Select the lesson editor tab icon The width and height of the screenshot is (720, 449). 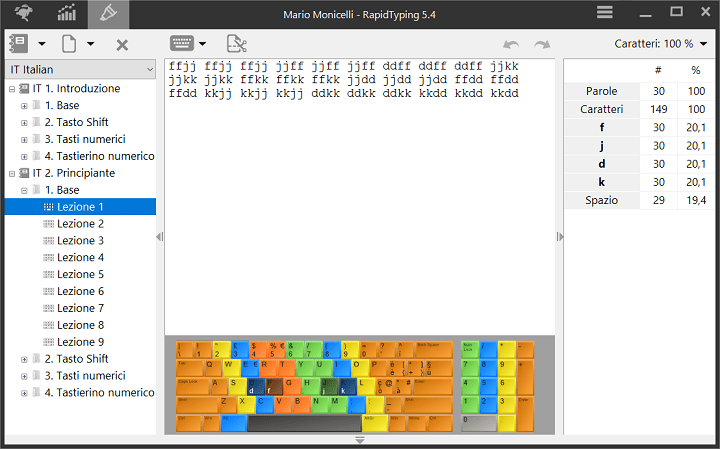click(108, 13)
